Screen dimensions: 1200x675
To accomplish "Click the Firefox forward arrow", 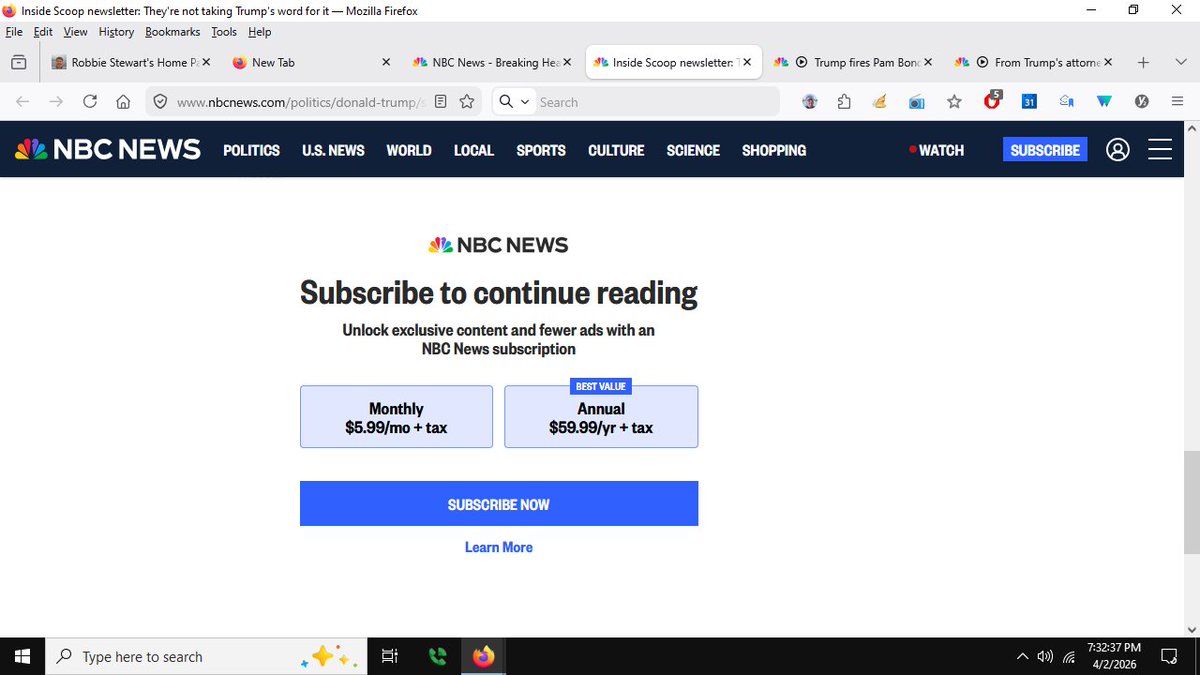I will 57,102.
